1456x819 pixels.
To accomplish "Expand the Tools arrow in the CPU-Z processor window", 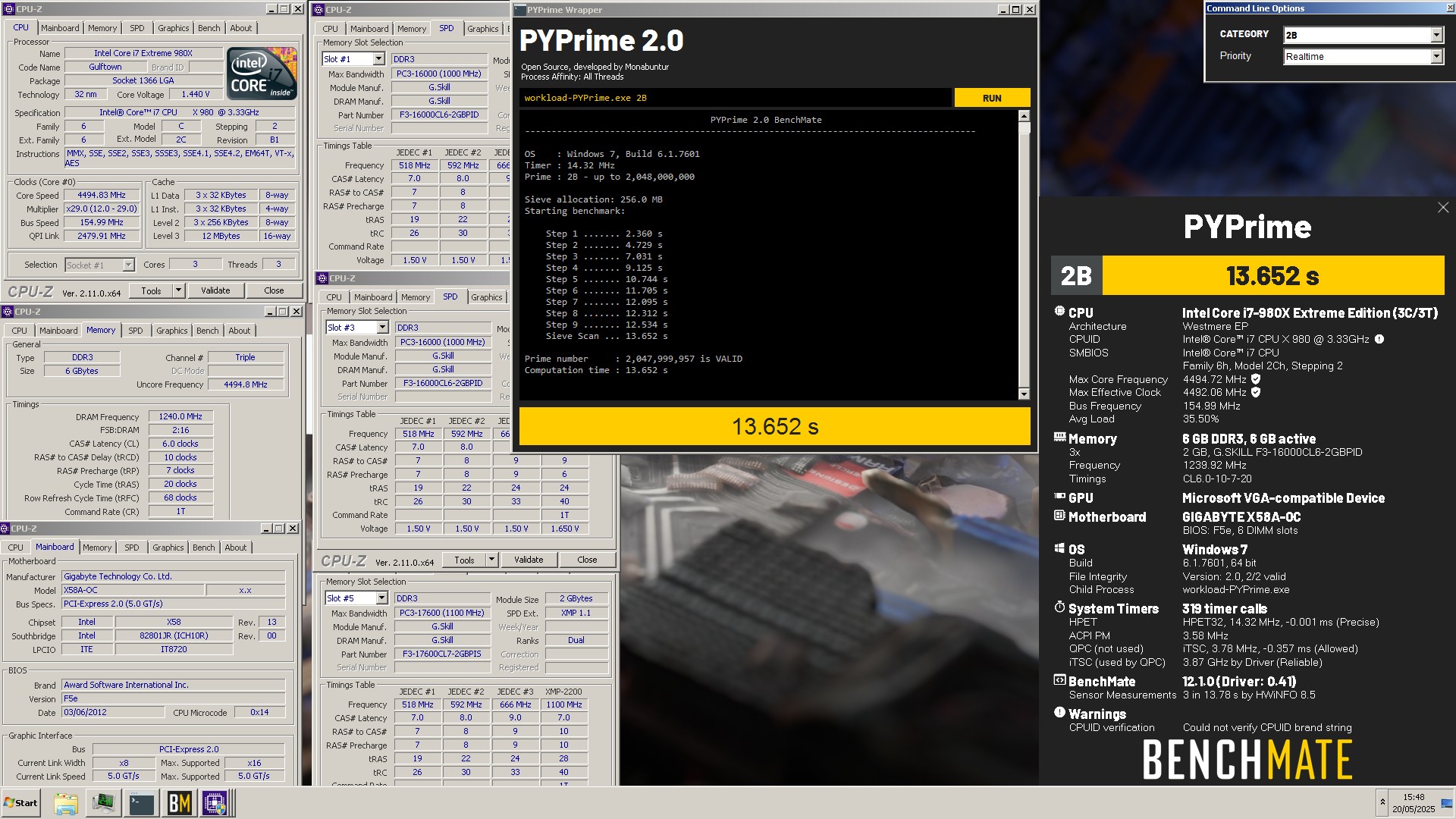I will [178, 290].
